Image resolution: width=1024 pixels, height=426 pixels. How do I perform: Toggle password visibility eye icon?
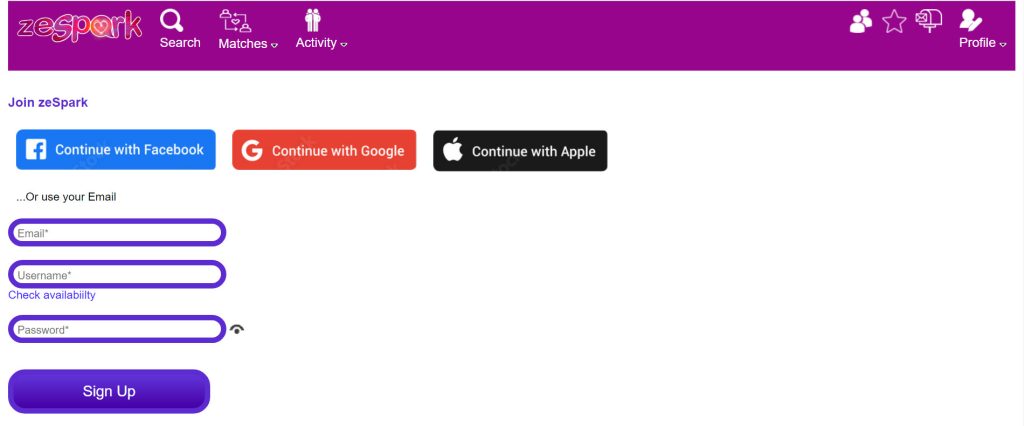click(x=237, y=330)
